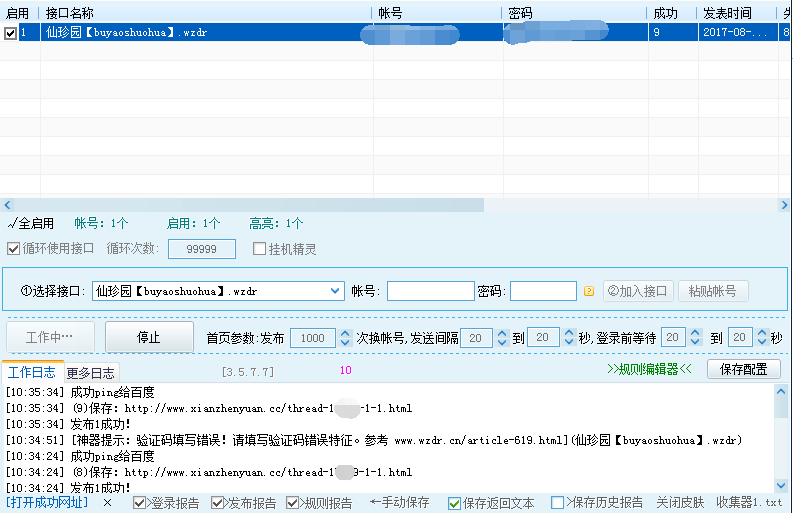Click the small yellow help icon beside password field
This screenshot has height=513, width=793.
point(589,291)
